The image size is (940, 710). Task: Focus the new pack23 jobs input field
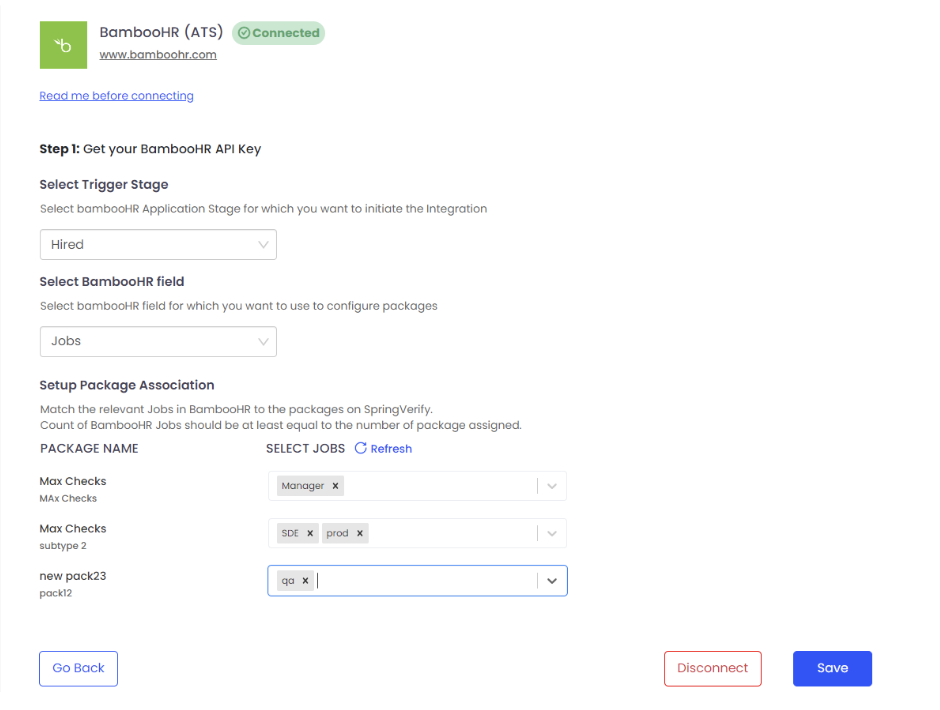[420, 580]
